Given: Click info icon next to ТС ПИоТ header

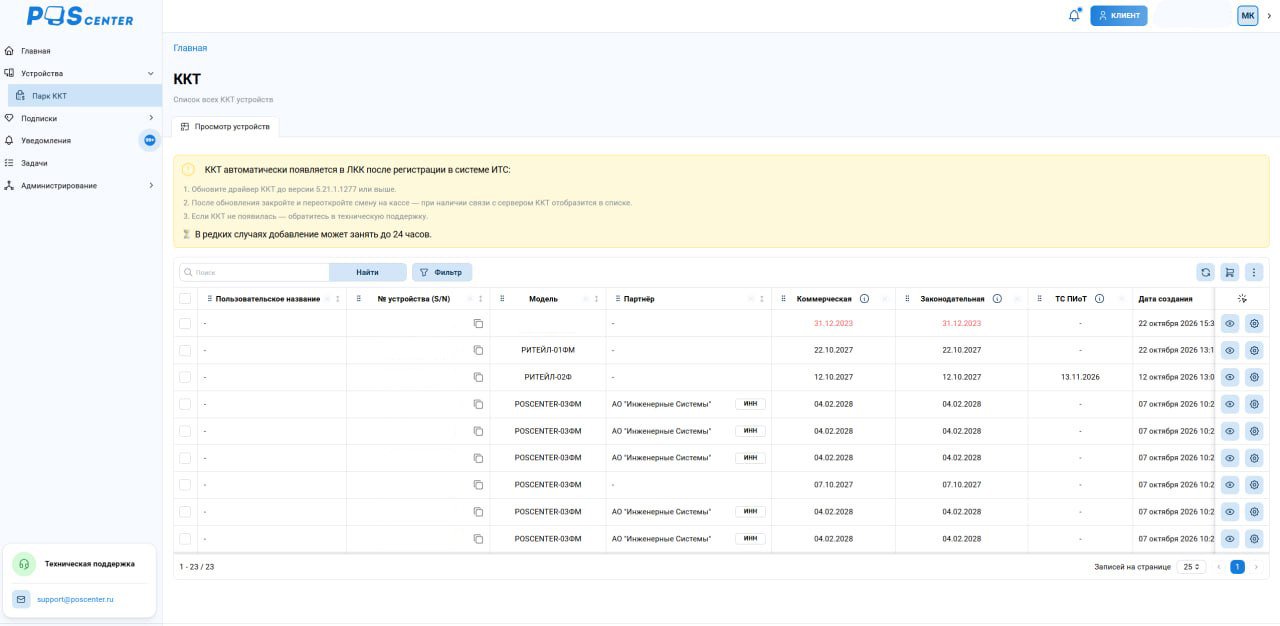Looking at the screenshot, I should (x=1099, y=299).
